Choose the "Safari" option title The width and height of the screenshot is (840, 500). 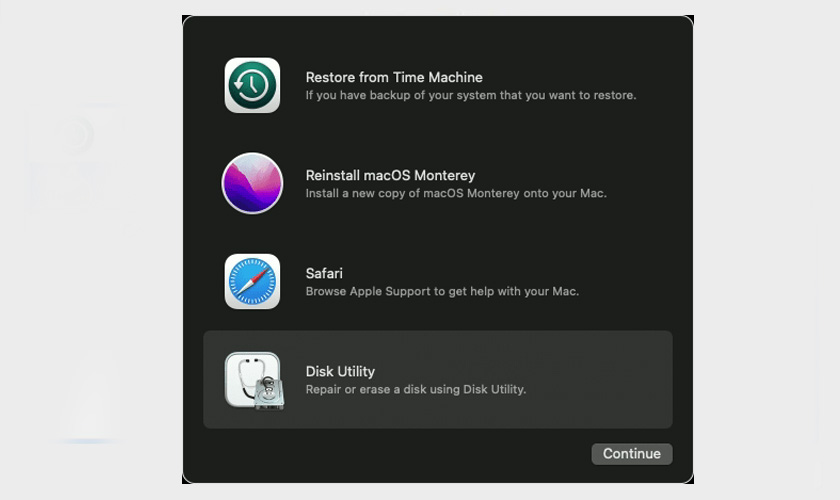[324, 273]
